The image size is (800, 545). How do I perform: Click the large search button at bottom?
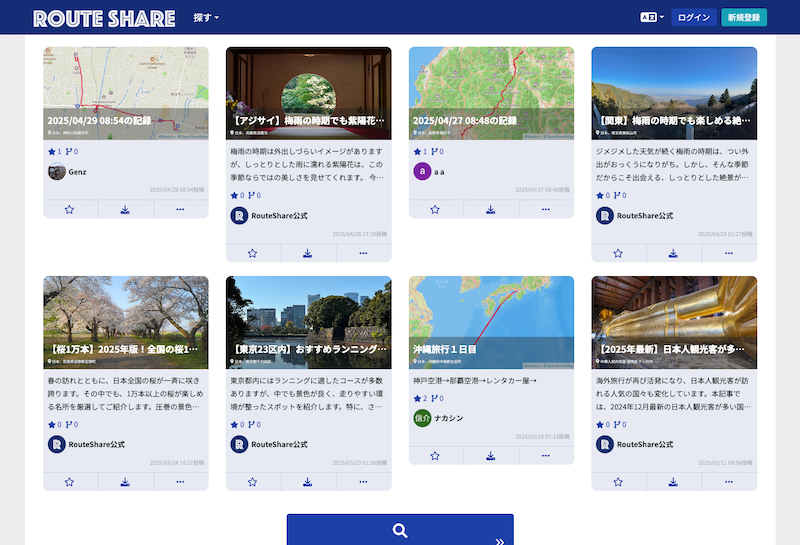coord(400,530)
